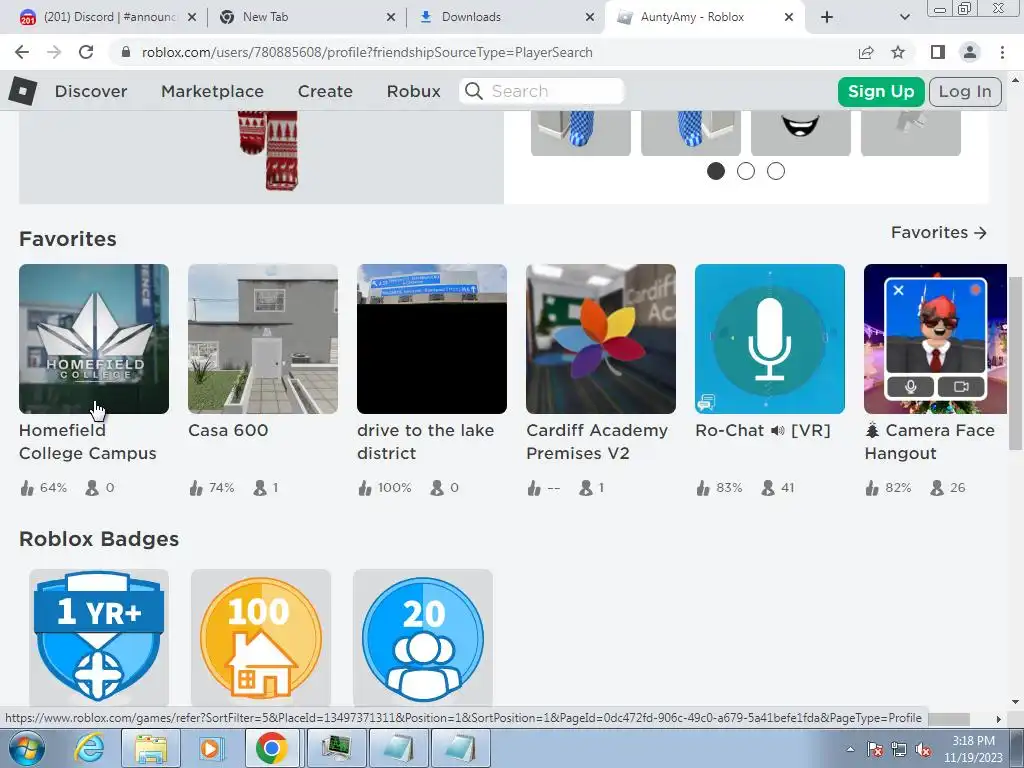Open Chrome three-dot menu
Image resolution: width=1024 pixels, height=768 pixels.
[1002, 52]
